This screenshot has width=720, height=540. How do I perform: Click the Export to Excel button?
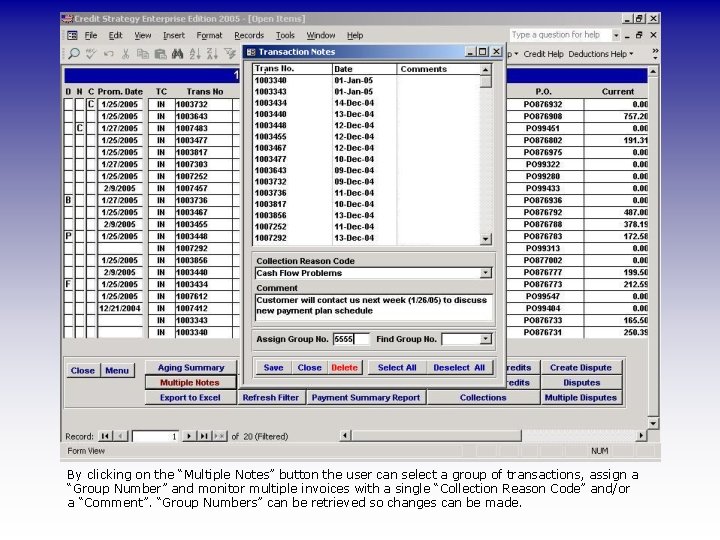pos(190,398)
